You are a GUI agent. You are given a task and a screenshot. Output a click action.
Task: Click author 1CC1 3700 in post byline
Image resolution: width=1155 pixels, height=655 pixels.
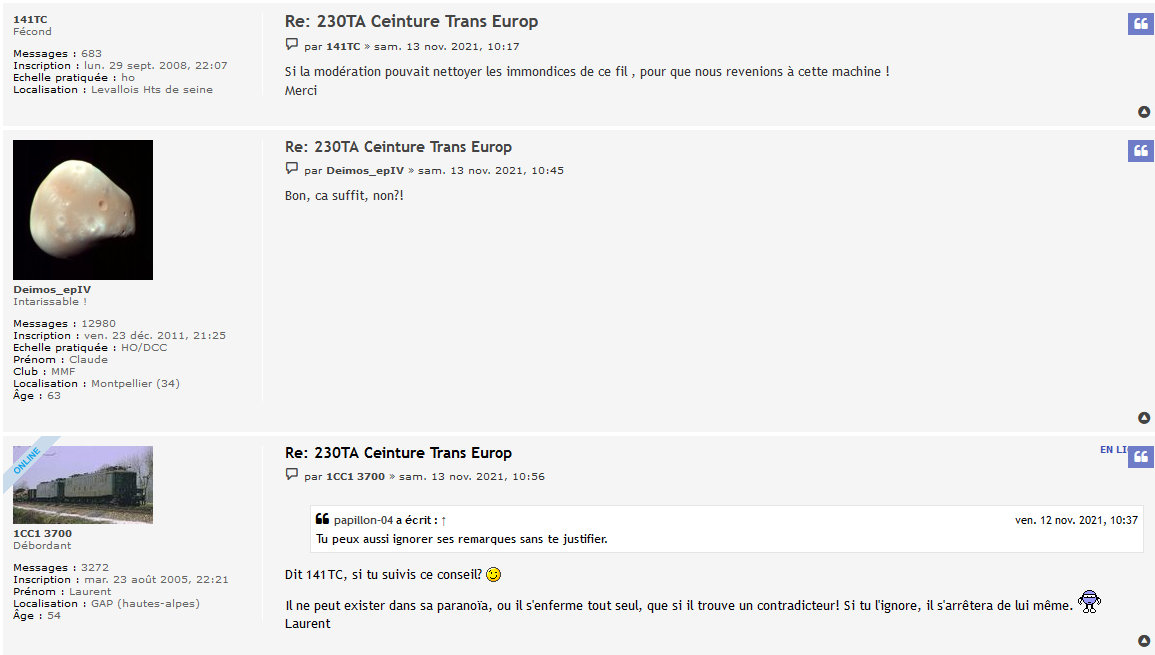point(356,477)
